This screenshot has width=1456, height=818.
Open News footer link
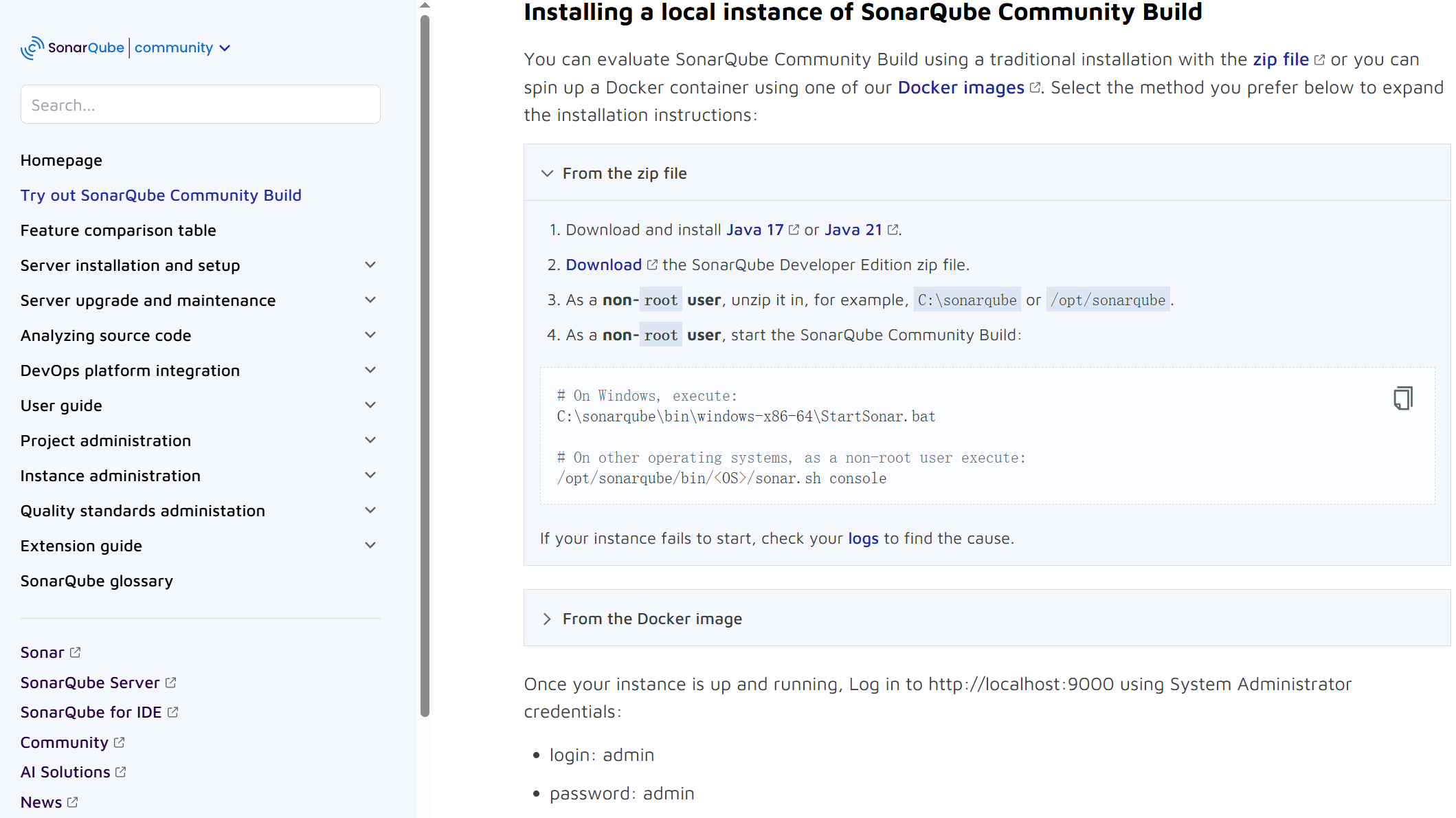pyautogui.click(x=41, y=802)
